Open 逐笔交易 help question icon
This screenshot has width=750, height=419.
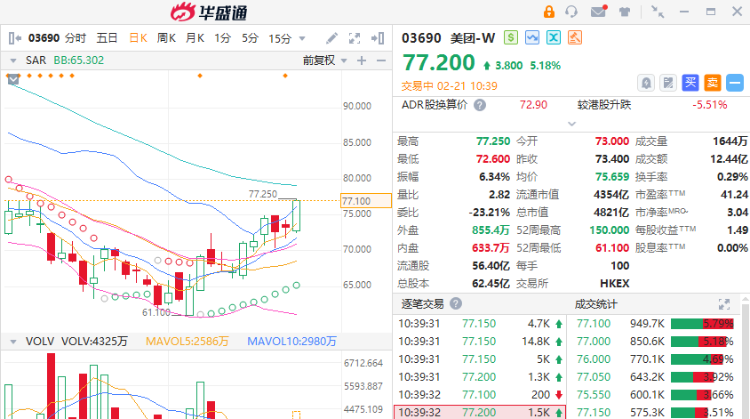click(x=456, y=303)
